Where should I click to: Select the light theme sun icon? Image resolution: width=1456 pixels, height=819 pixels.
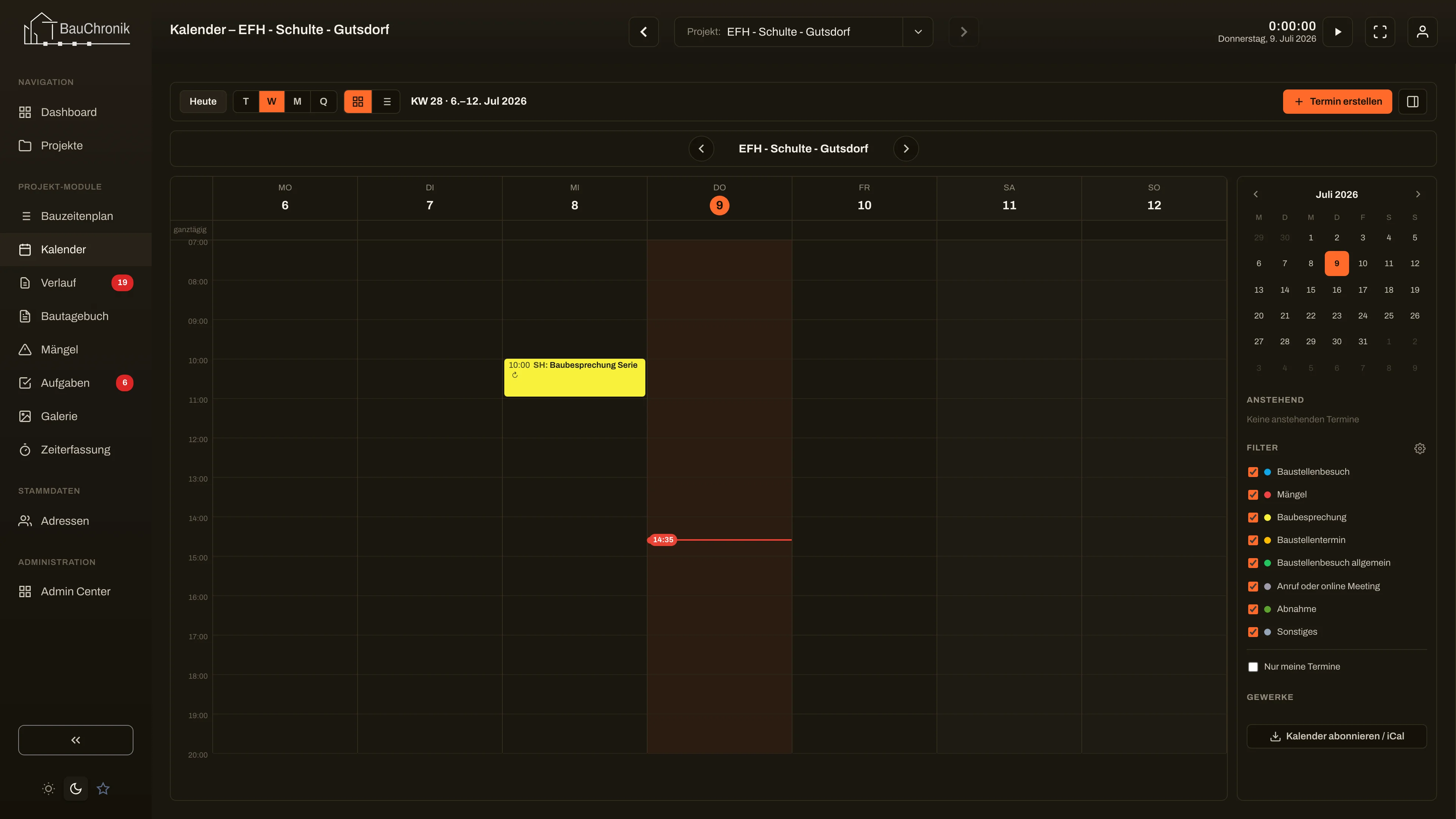(49, 789)
